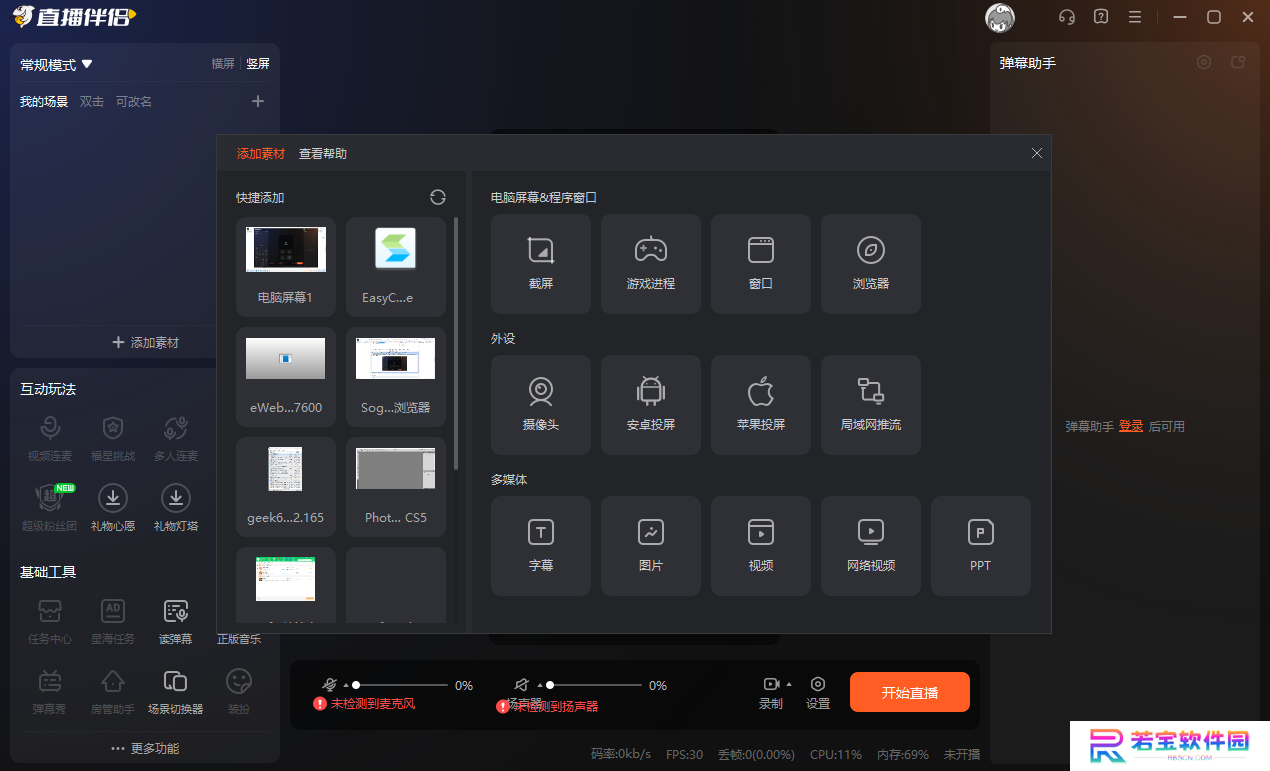
Task: Click 开始直播 start streaming button
Action: [x=910, y=692]
